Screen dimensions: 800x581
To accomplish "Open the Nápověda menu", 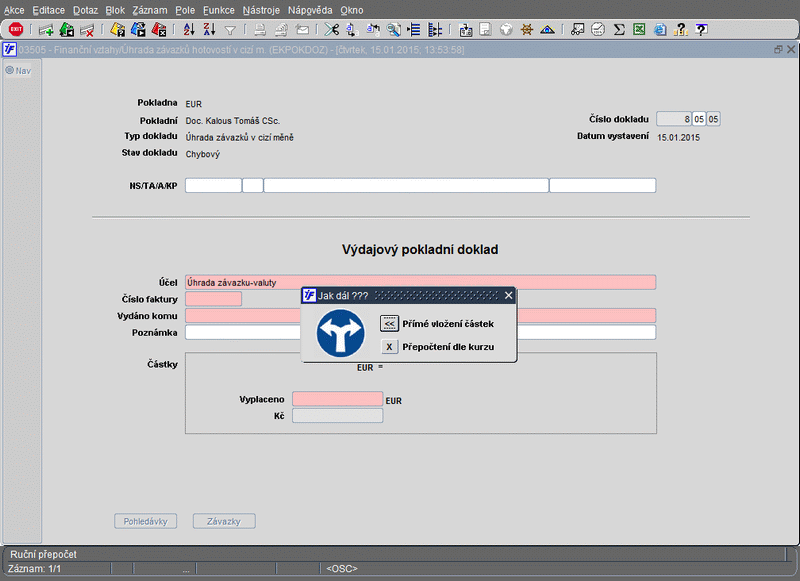I will coord(310,10).
